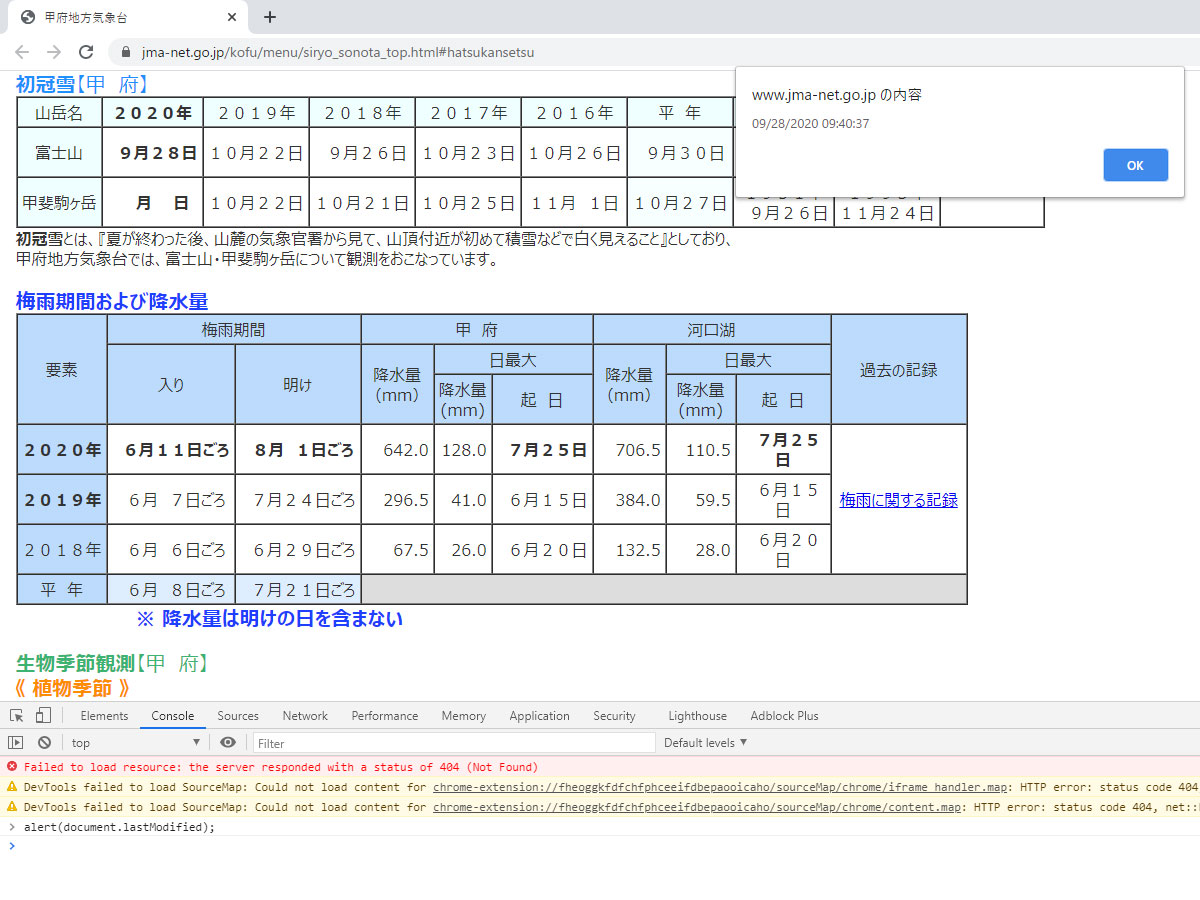
Task: Close the 甲府地方気象台 browser tab
Action: tap(232, 17)
